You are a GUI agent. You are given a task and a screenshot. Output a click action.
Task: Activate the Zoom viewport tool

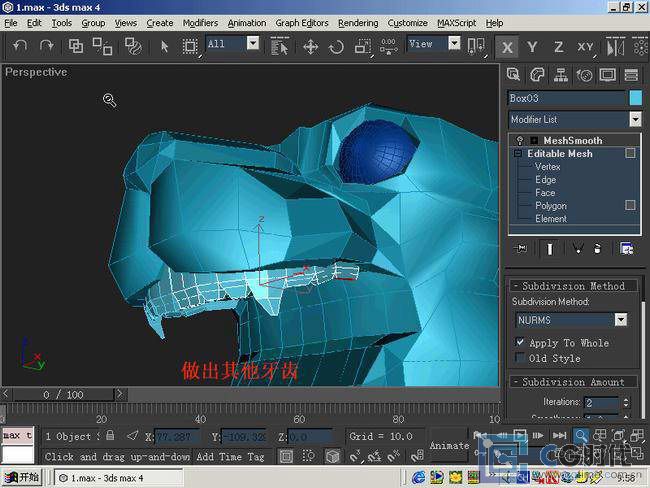pos(581,435)
